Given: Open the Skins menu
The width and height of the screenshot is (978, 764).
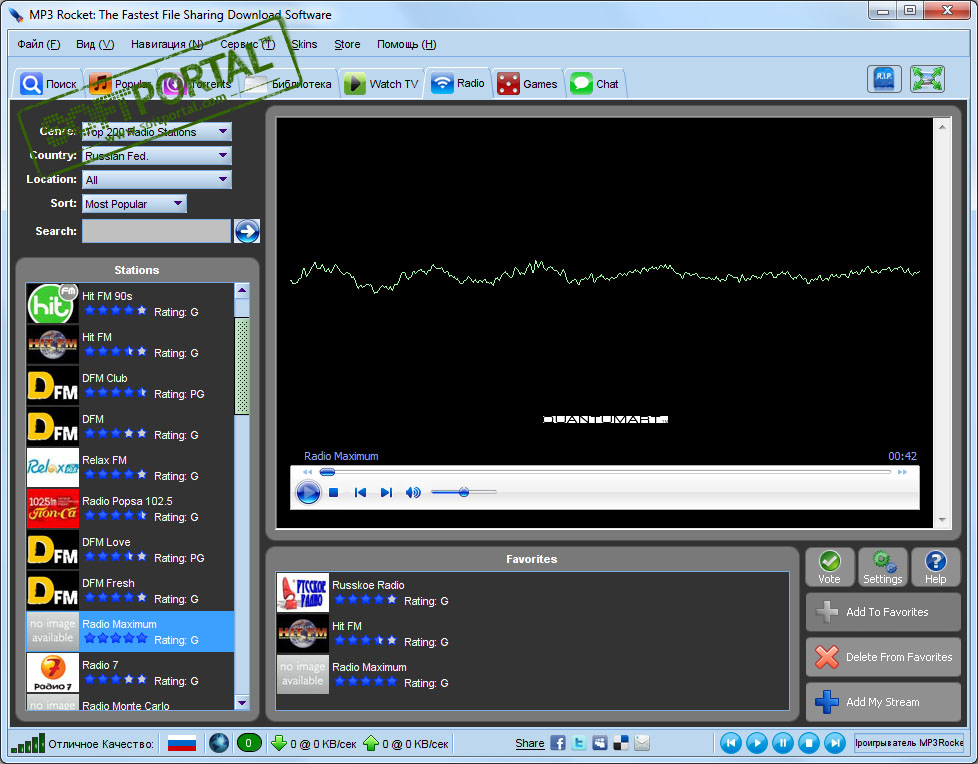Looking at the screenshot, I should coord(304,44).
